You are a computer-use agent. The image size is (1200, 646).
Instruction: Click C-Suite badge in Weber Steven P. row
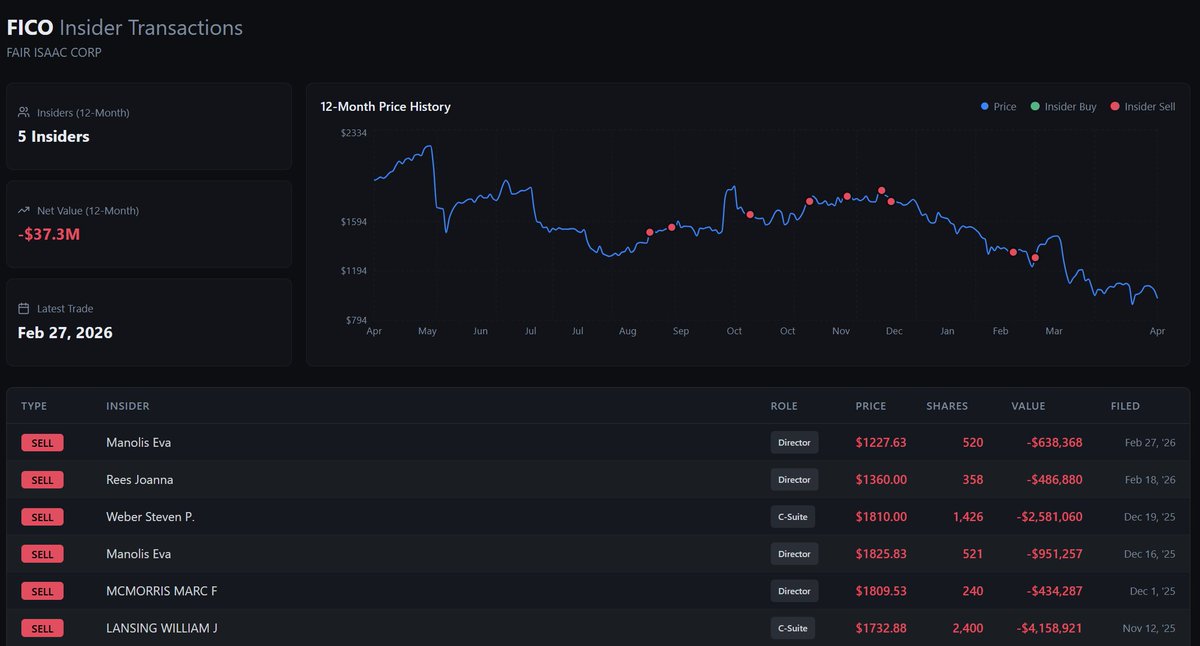tap(792, 517)
